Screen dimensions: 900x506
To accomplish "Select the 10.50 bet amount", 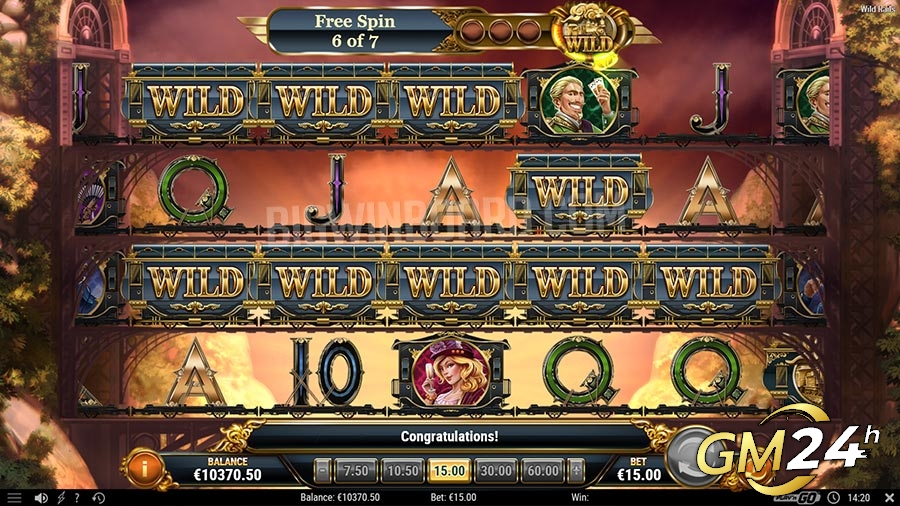I will click(x=402, y=471).
